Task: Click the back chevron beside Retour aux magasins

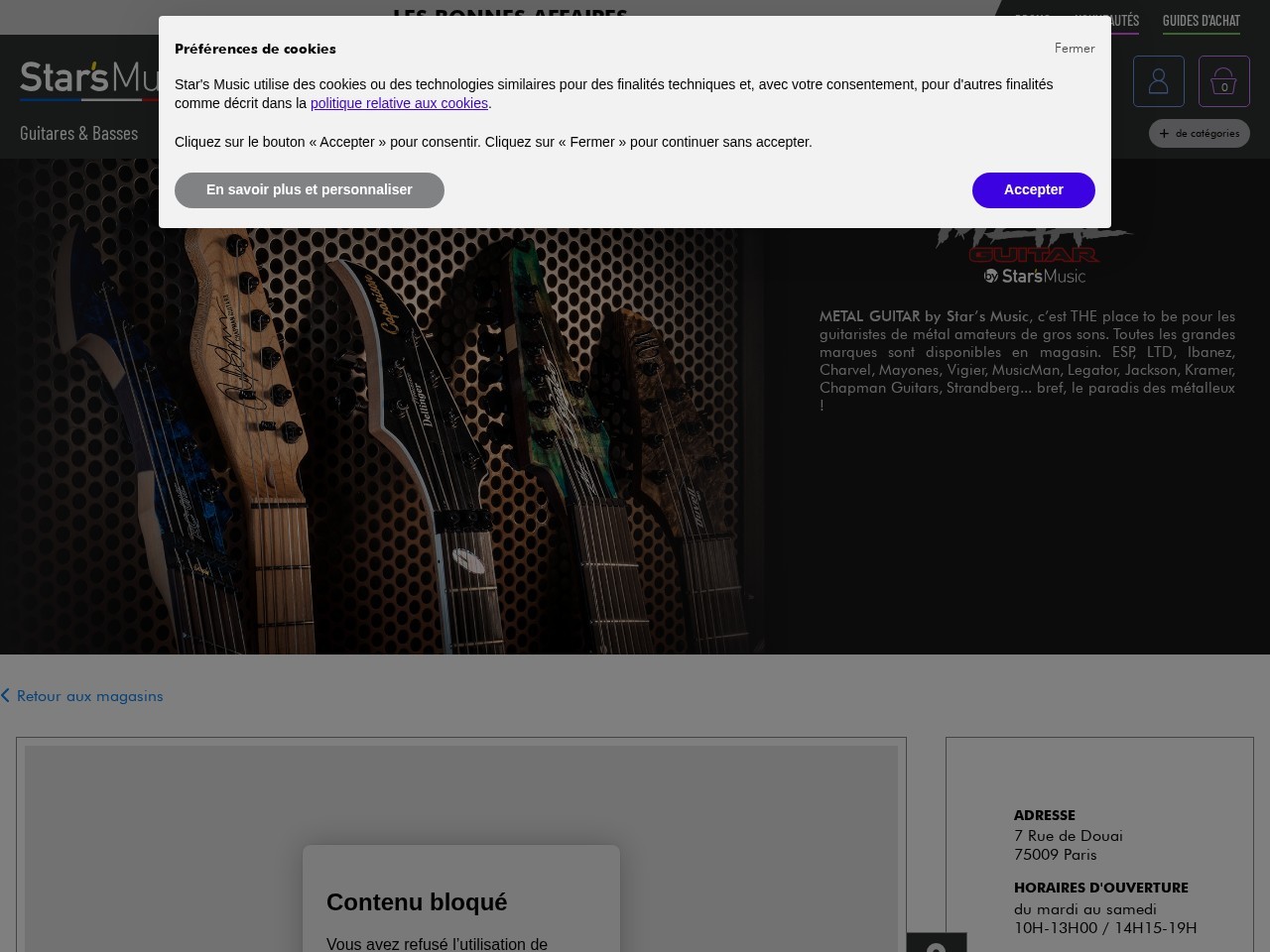Action: tap(6, 695)
